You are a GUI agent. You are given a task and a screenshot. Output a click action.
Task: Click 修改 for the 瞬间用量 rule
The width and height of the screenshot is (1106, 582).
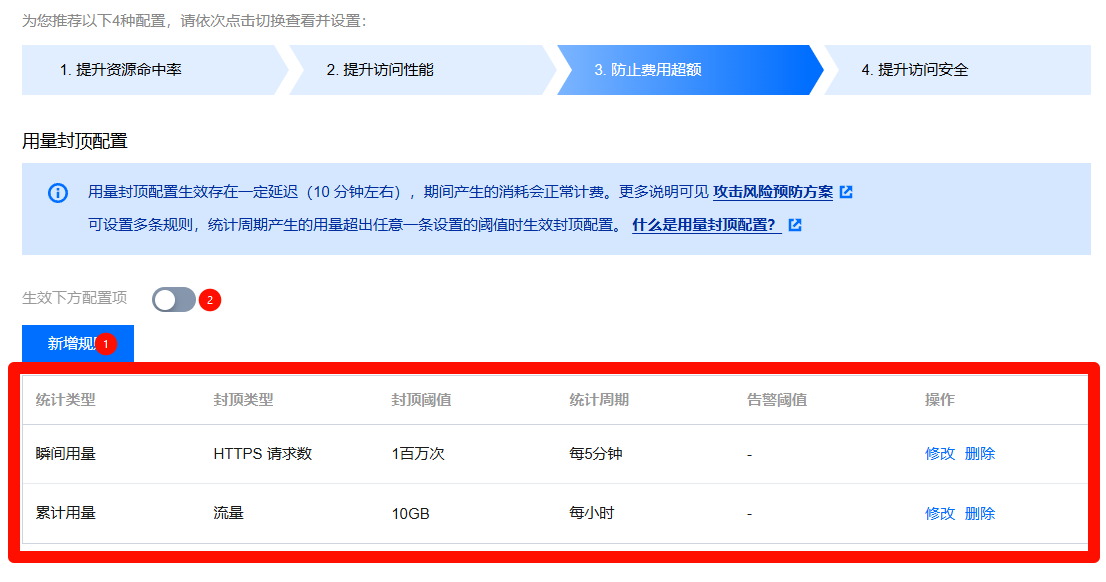click(x=940, y=454)
